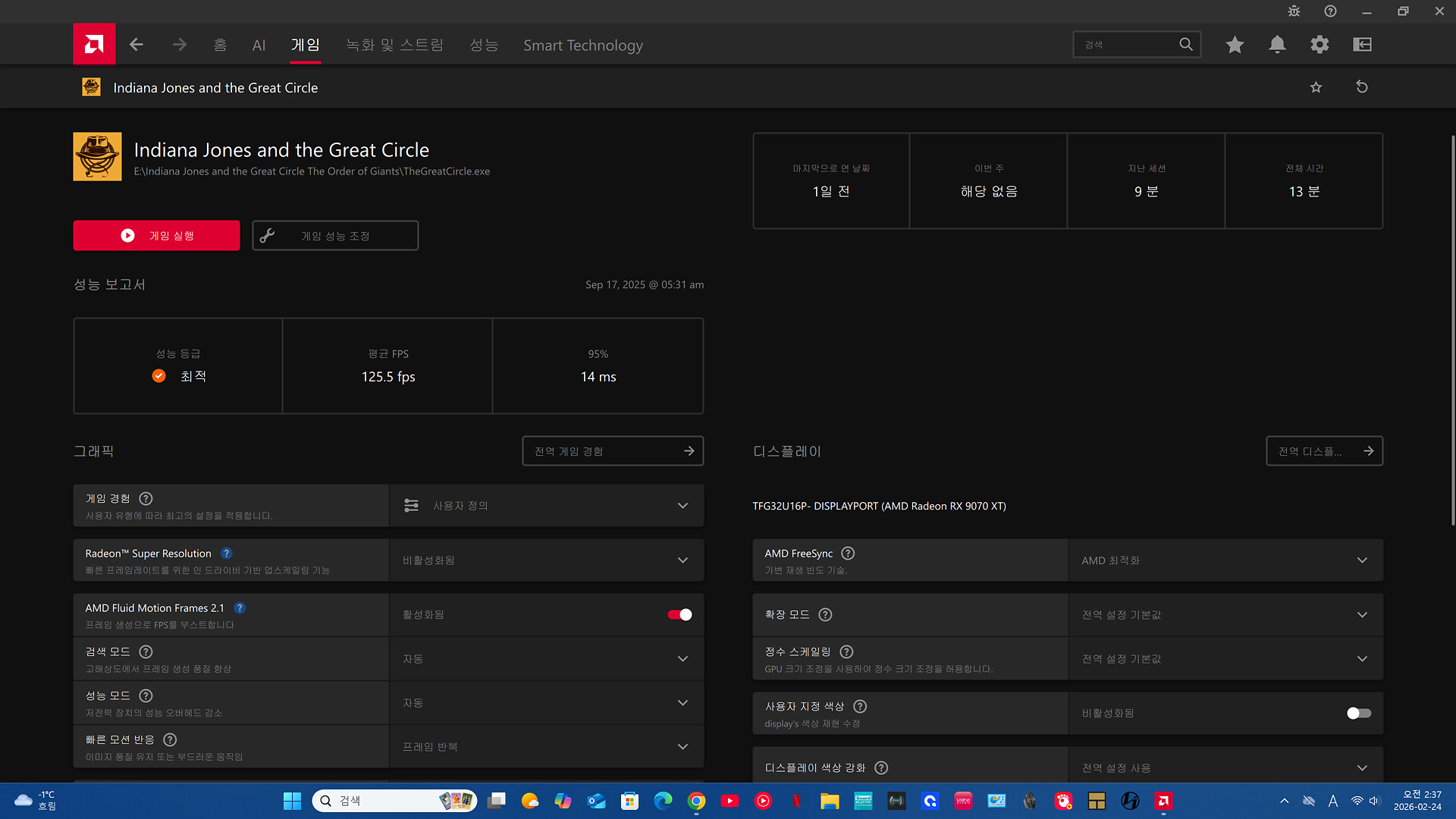Open favorites star icon in top bar
The image size is (1456, 819).
(1235, 45)
